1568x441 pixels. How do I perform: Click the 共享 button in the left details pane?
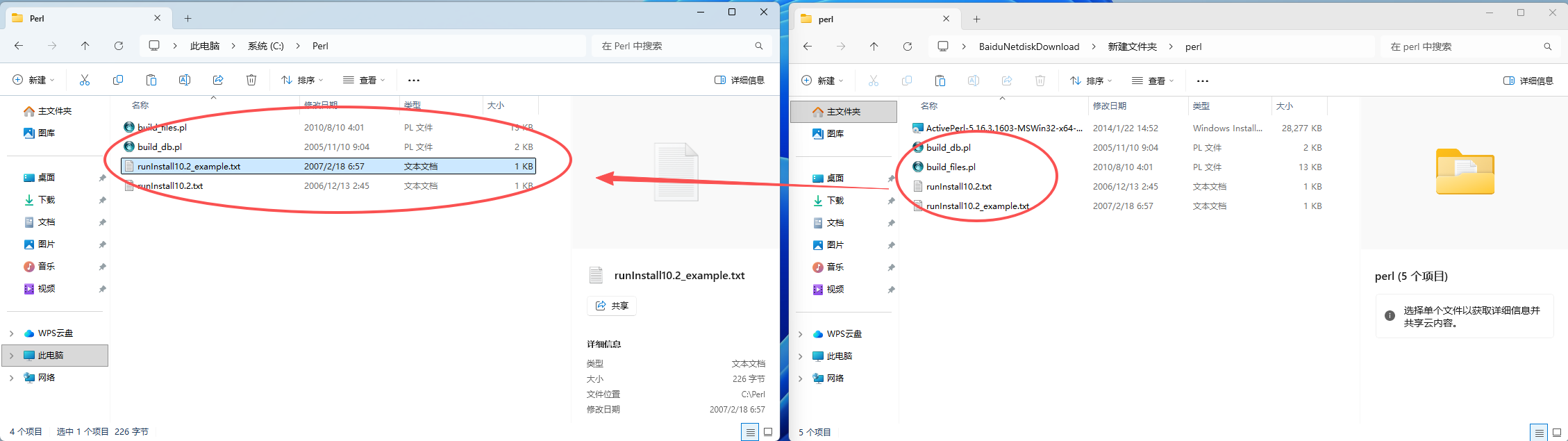(x=612, y=306)
